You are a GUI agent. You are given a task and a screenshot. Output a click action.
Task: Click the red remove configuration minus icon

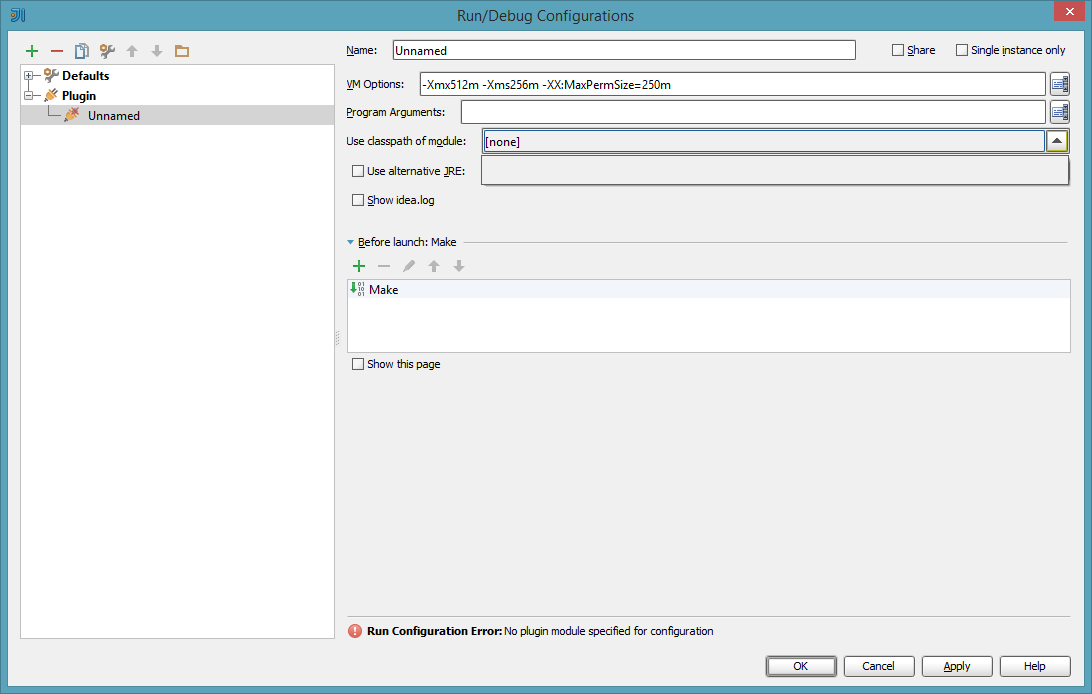(57, 51)
